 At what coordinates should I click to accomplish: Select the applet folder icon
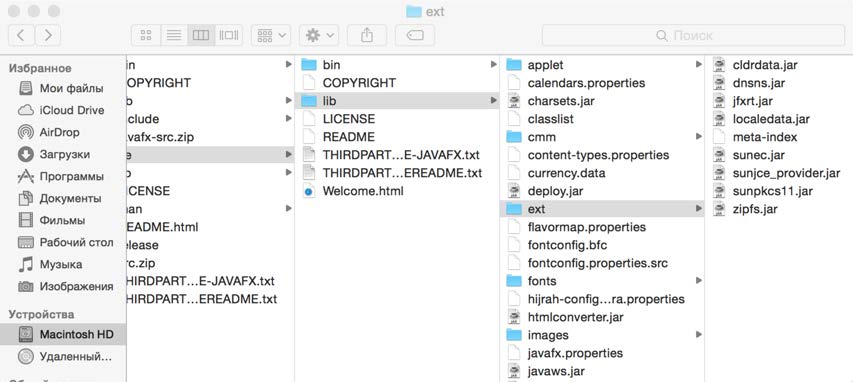514,65
